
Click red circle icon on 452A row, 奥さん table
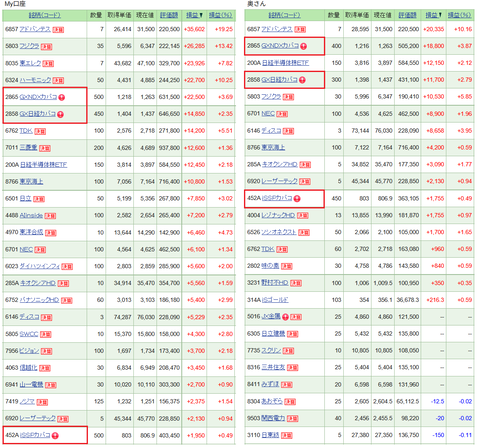click(x=297, y=199)
